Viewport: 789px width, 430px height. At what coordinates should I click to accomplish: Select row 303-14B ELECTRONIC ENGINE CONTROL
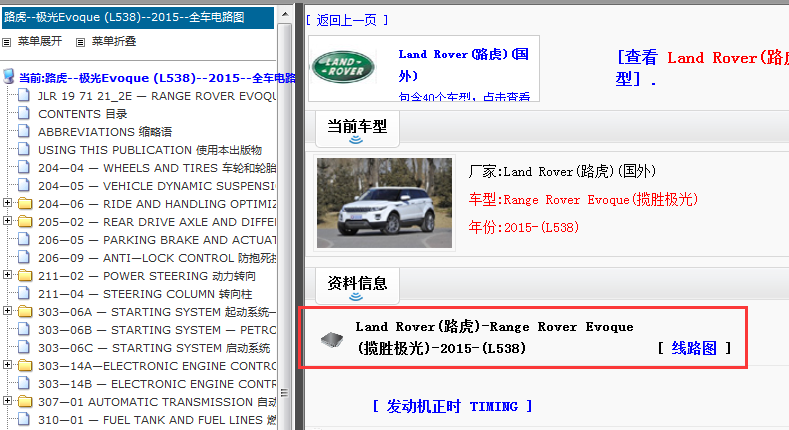tap(157, 384)
